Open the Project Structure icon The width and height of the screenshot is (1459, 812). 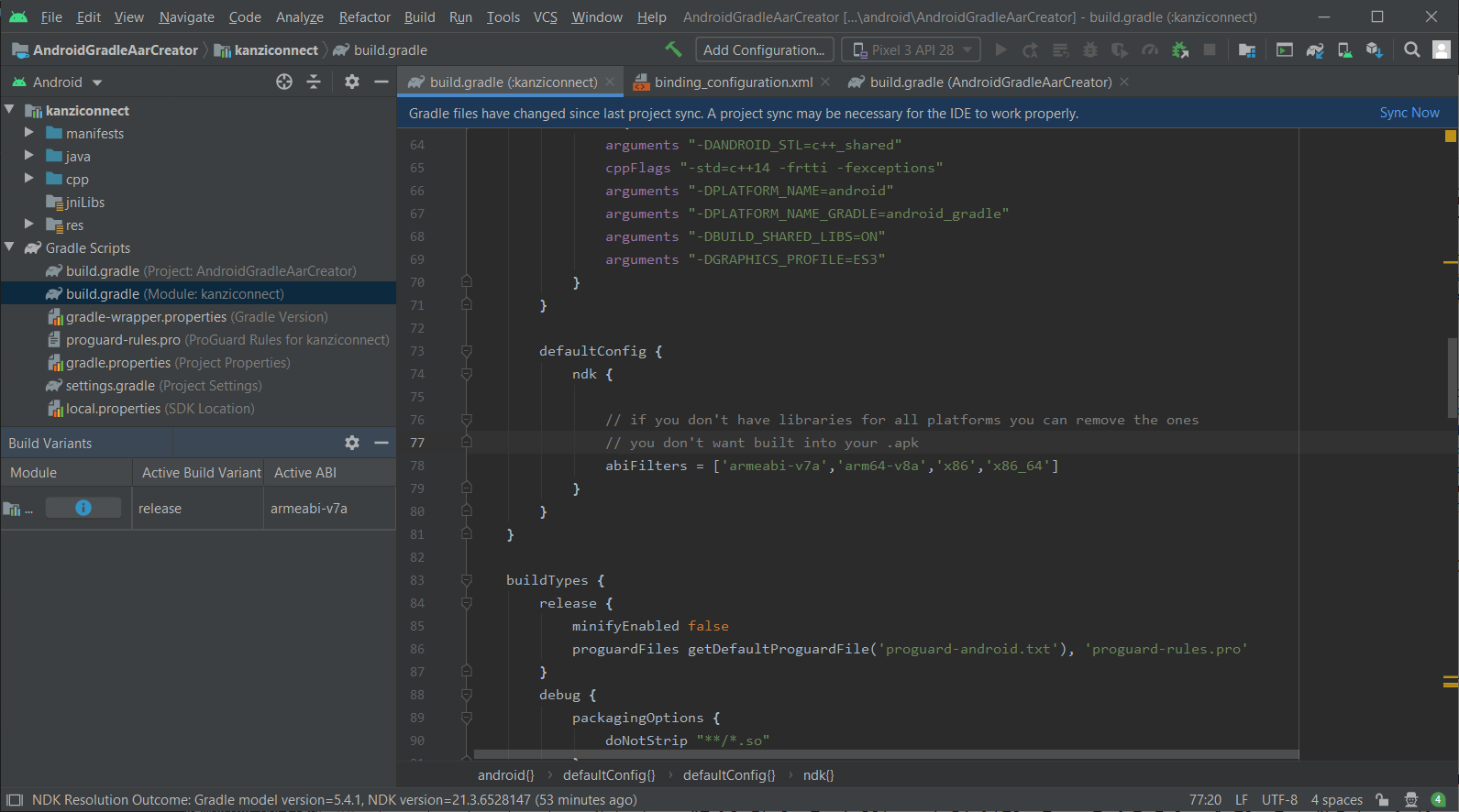pos(1247,49)
